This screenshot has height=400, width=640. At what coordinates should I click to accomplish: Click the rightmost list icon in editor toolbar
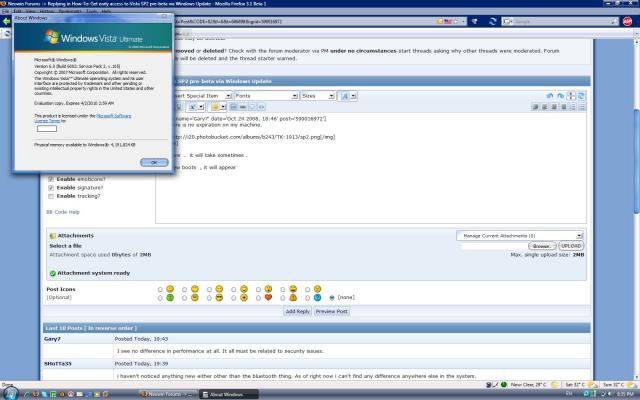pos(582,107)
